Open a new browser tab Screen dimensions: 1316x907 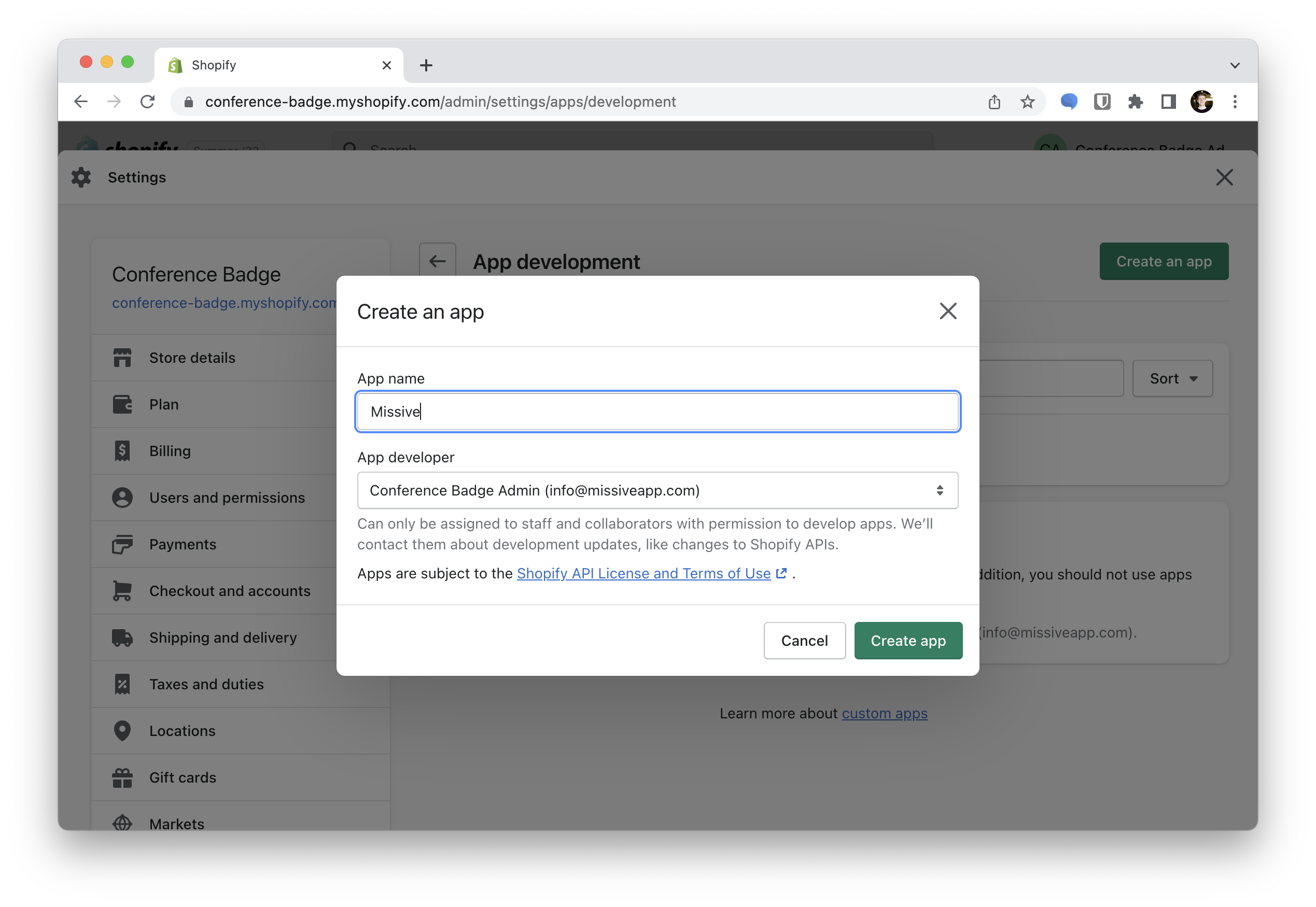(x=426, y=65)
